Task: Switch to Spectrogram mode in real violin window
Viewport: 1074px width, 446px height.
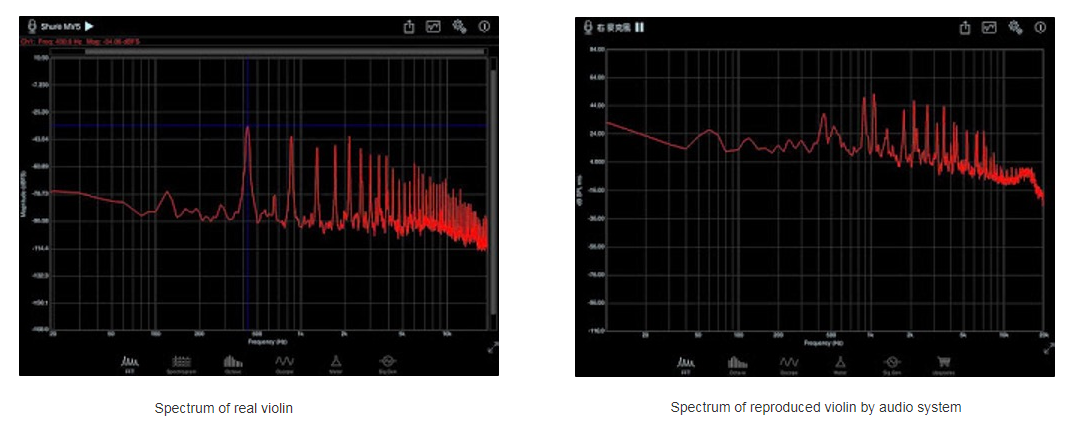Action: coord(181,363)
